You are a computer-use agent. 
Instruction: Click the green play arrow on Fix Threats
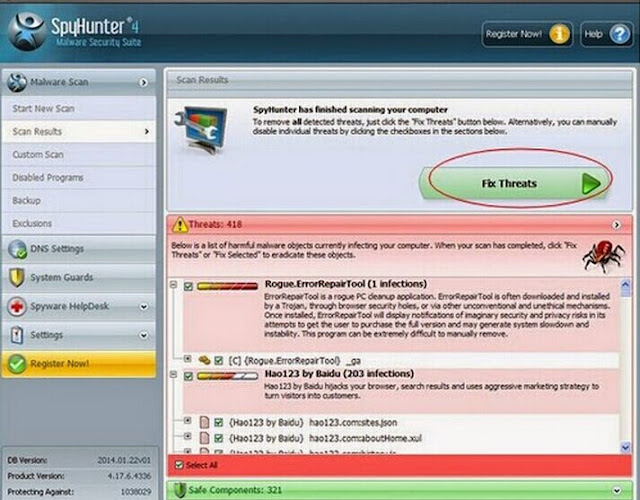click(x=591, y=184)
